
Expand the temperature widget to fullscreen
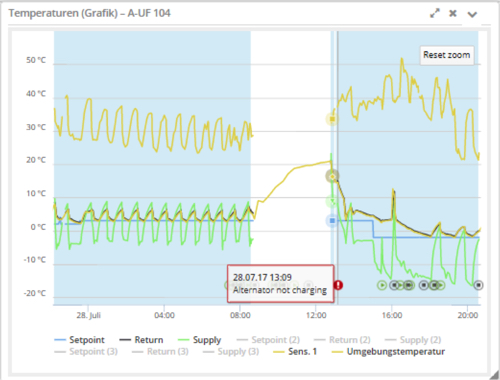435,13
